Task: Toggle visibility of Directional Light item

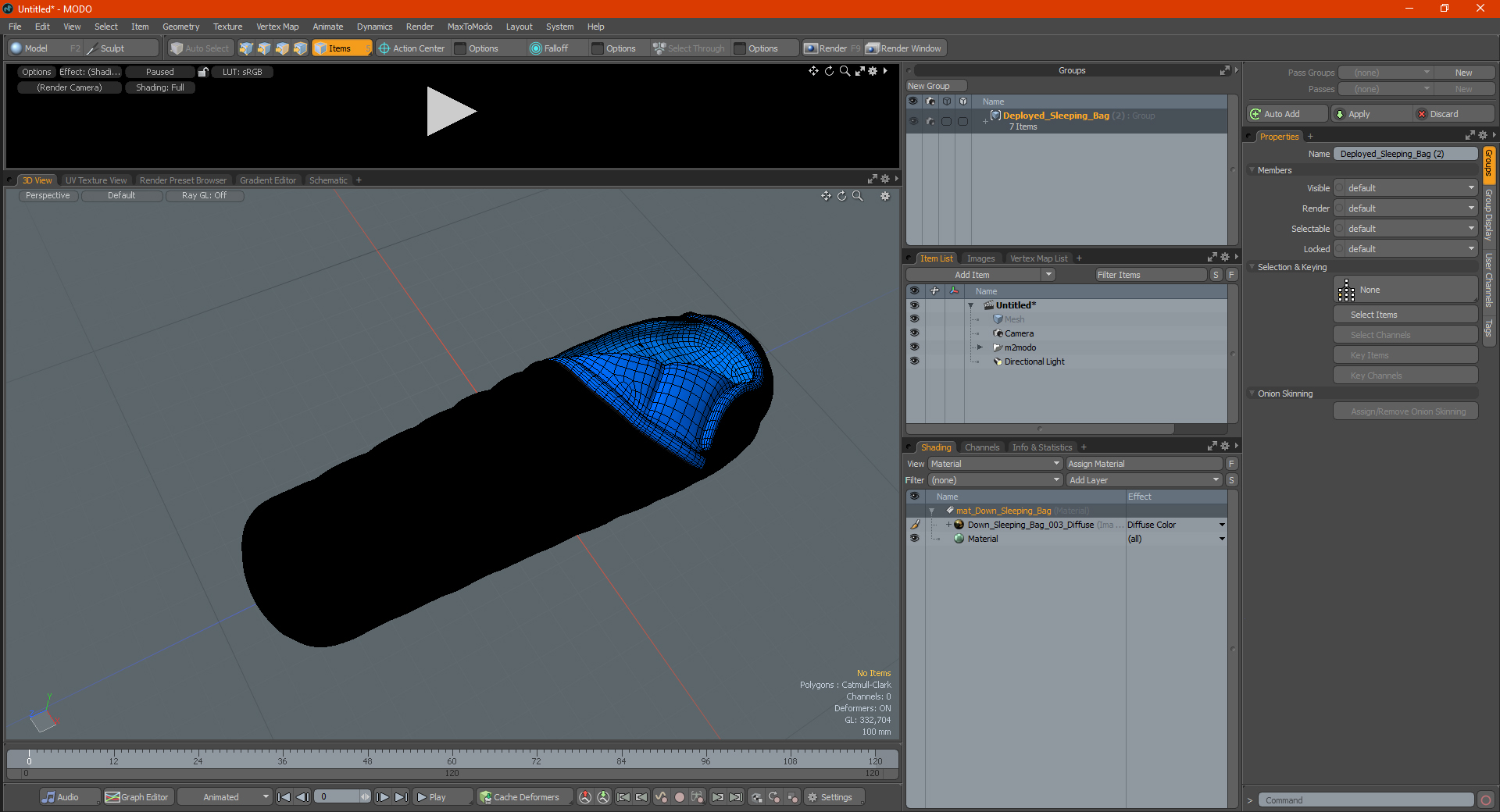Action: coord(914,361)
